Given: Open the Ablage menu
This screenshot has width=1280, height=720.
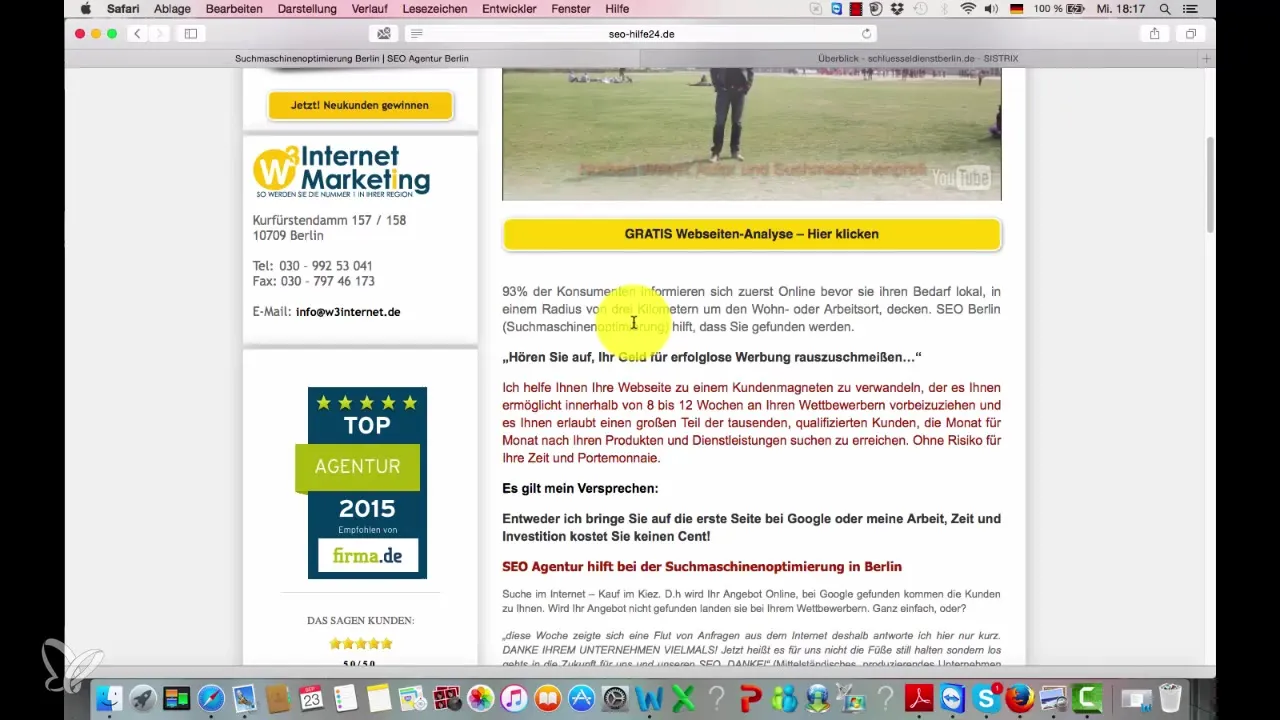Looking at the screenshot, I should (x=172, y=9).
